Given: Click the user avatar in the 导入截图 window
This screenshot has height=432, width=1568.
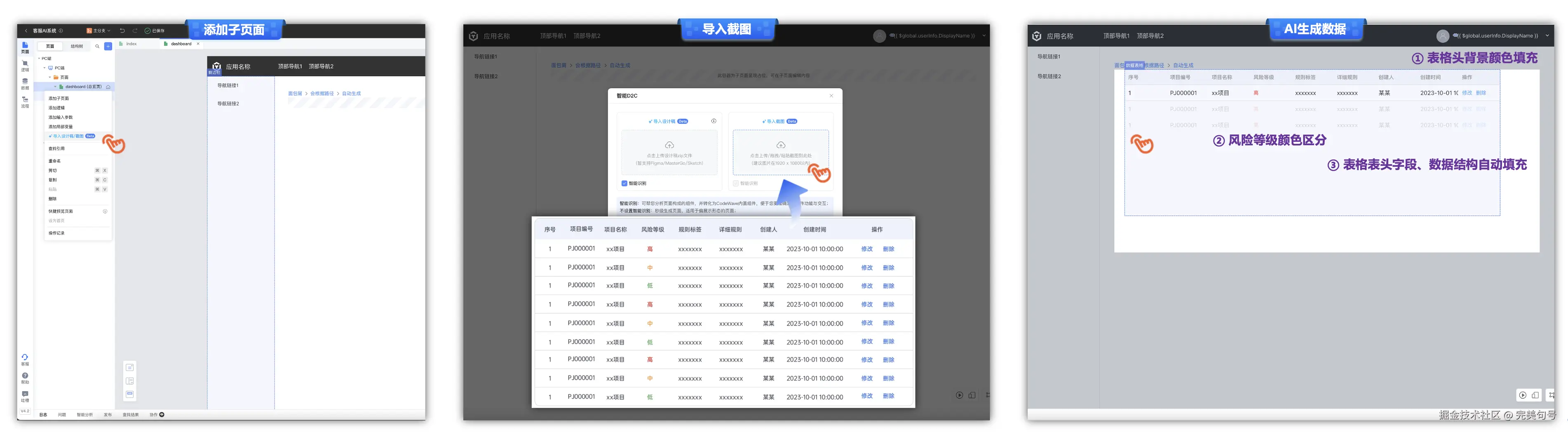Looking at the screenshot, I should pyautogui.click(x=880, y=36).
